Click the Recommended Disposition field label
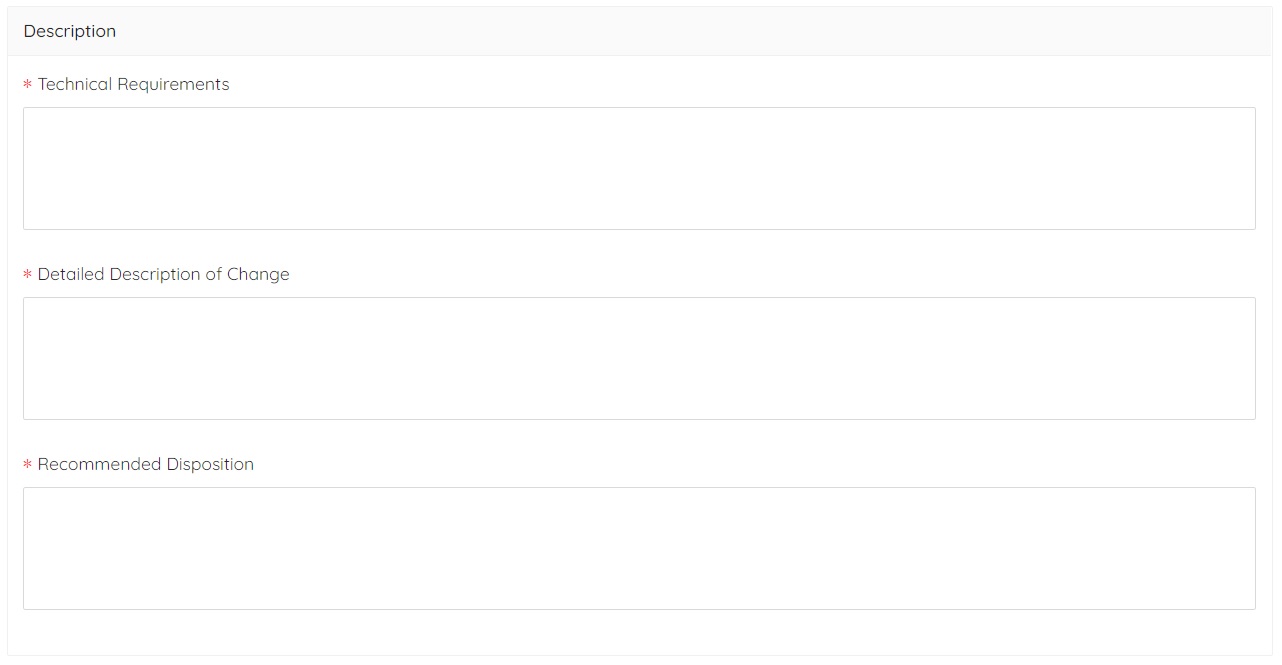The height and width of the screenshot is (665, 1282). click(145, 464)
